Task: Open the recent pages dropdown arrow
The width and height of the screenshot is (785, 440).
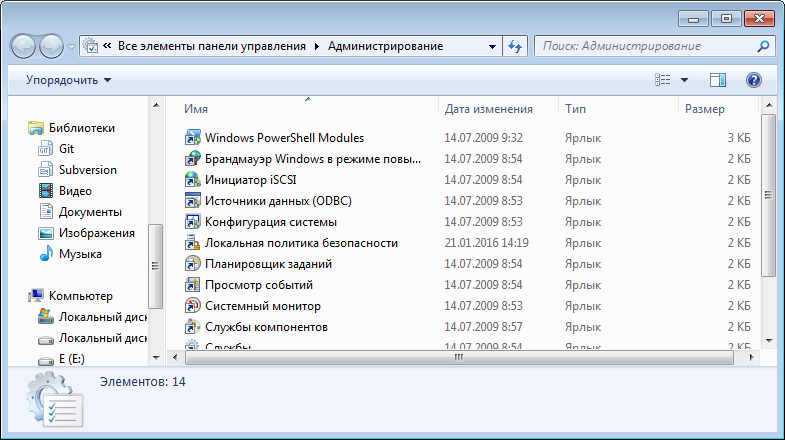Action: click(x=71, y=47)
